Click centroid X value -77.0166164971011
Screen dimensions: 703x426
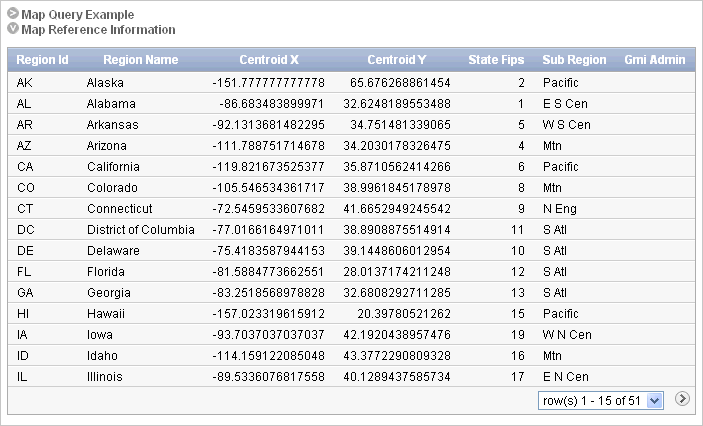[269, 230]
